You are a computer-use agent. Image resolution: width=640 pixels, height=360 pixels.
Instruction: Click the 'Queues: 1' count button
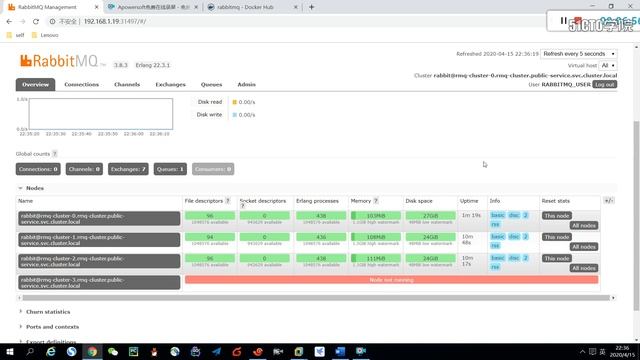[x=170, y=169]
